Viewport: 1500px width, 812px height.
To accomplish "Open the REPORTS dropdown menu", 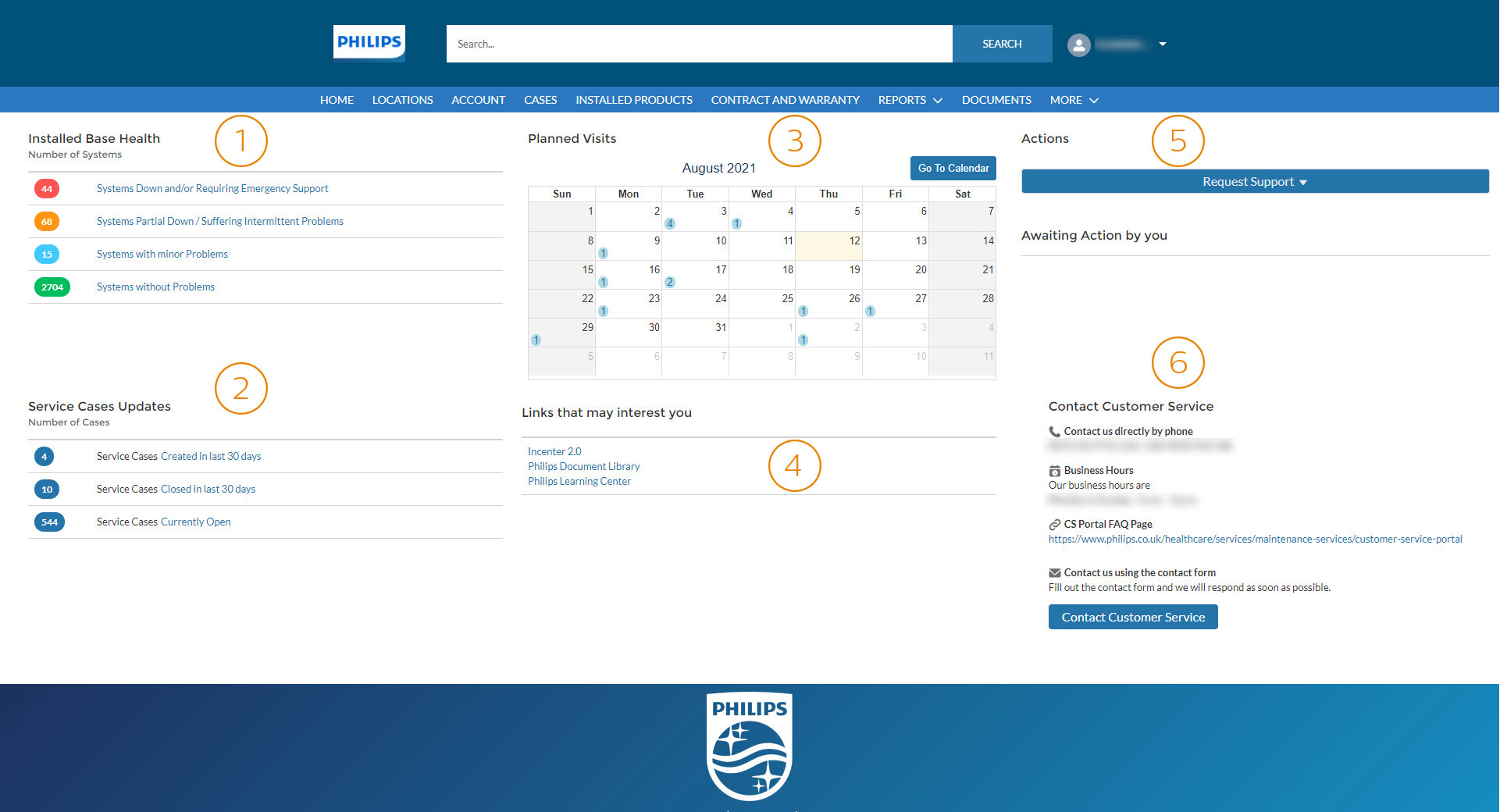I will click(x=909, y=100).
